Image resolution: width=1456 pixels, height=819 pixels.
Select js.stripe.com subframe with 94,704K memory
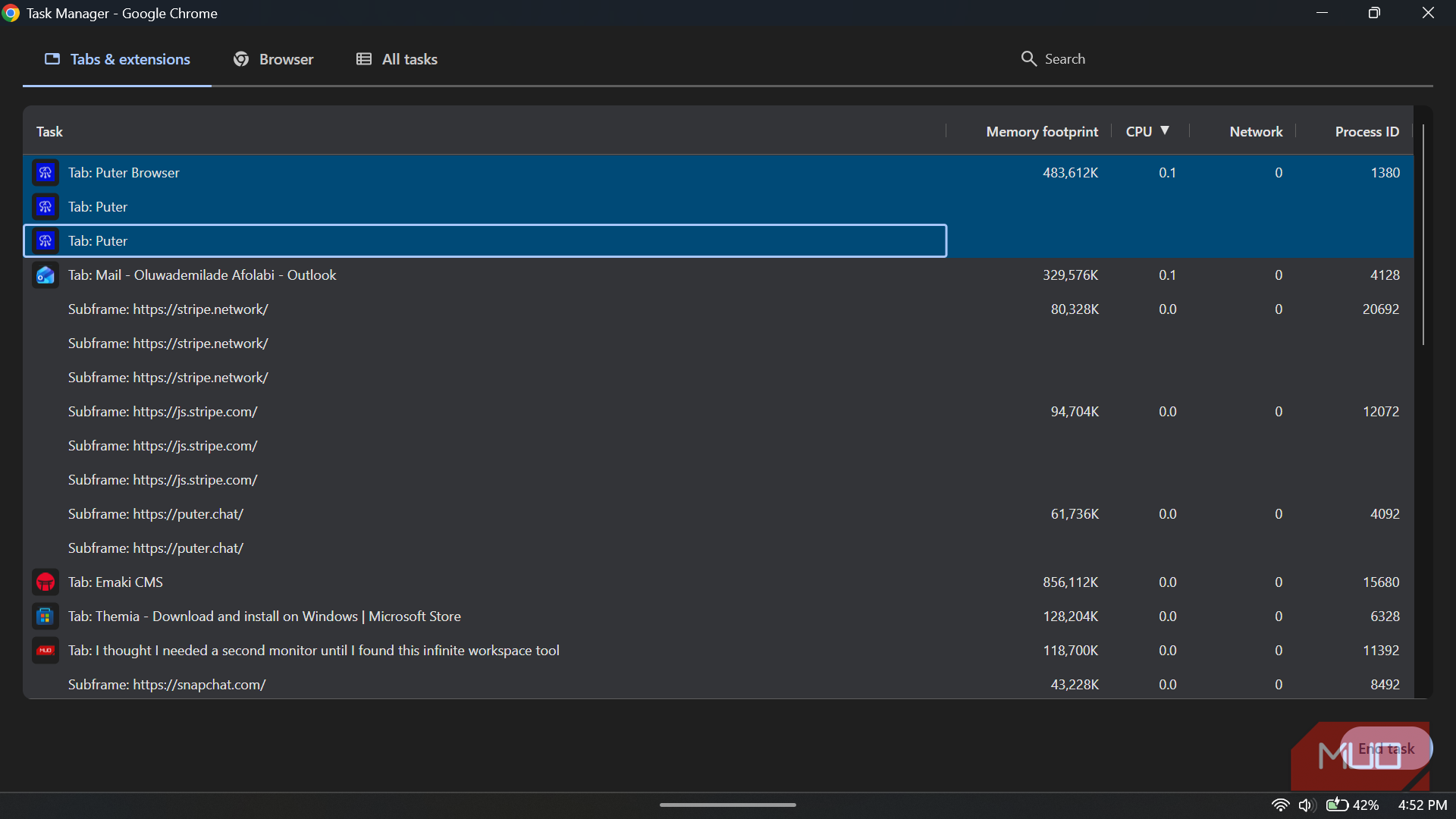click(718, 412)
